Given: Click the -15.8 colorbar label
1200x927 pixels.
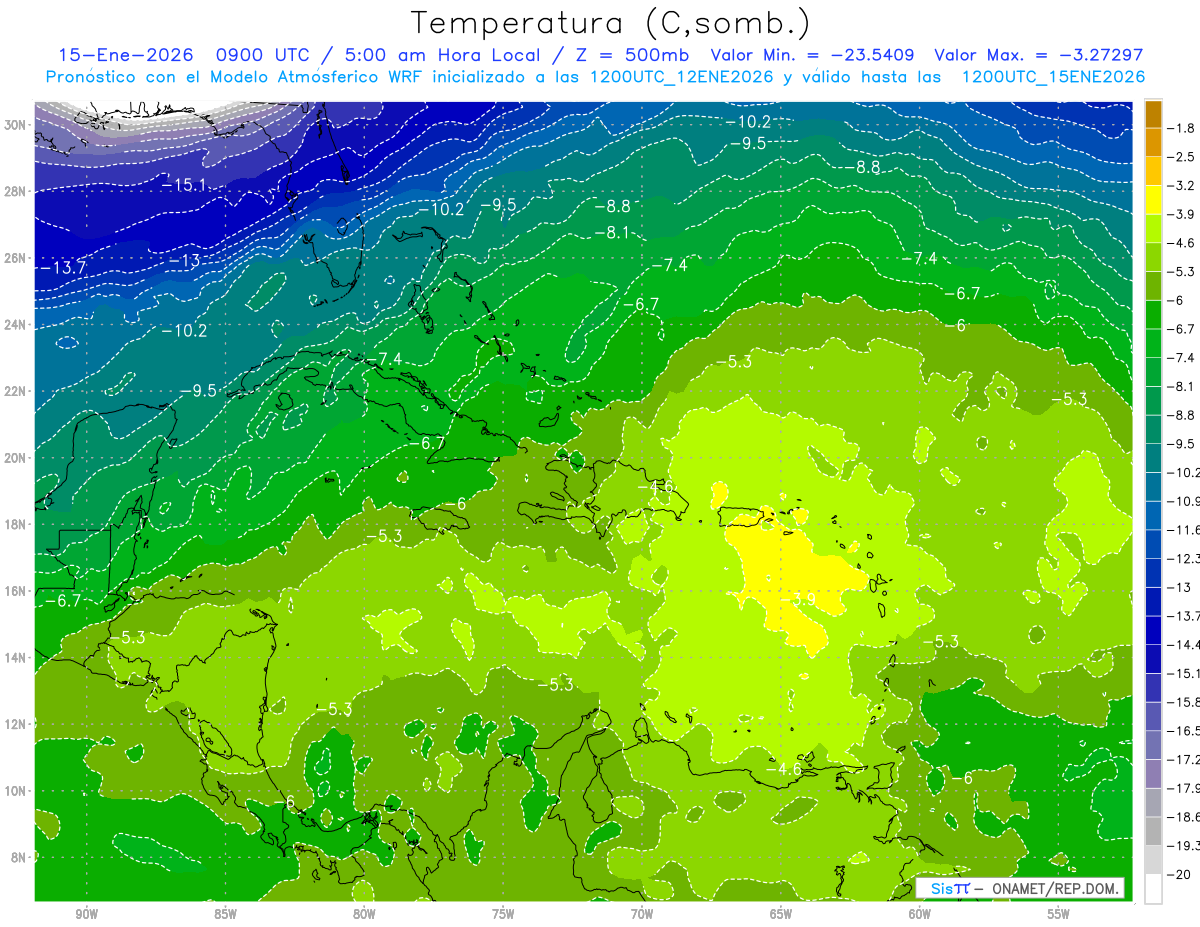Looking at the screenshot, I should coord(1186,702).
